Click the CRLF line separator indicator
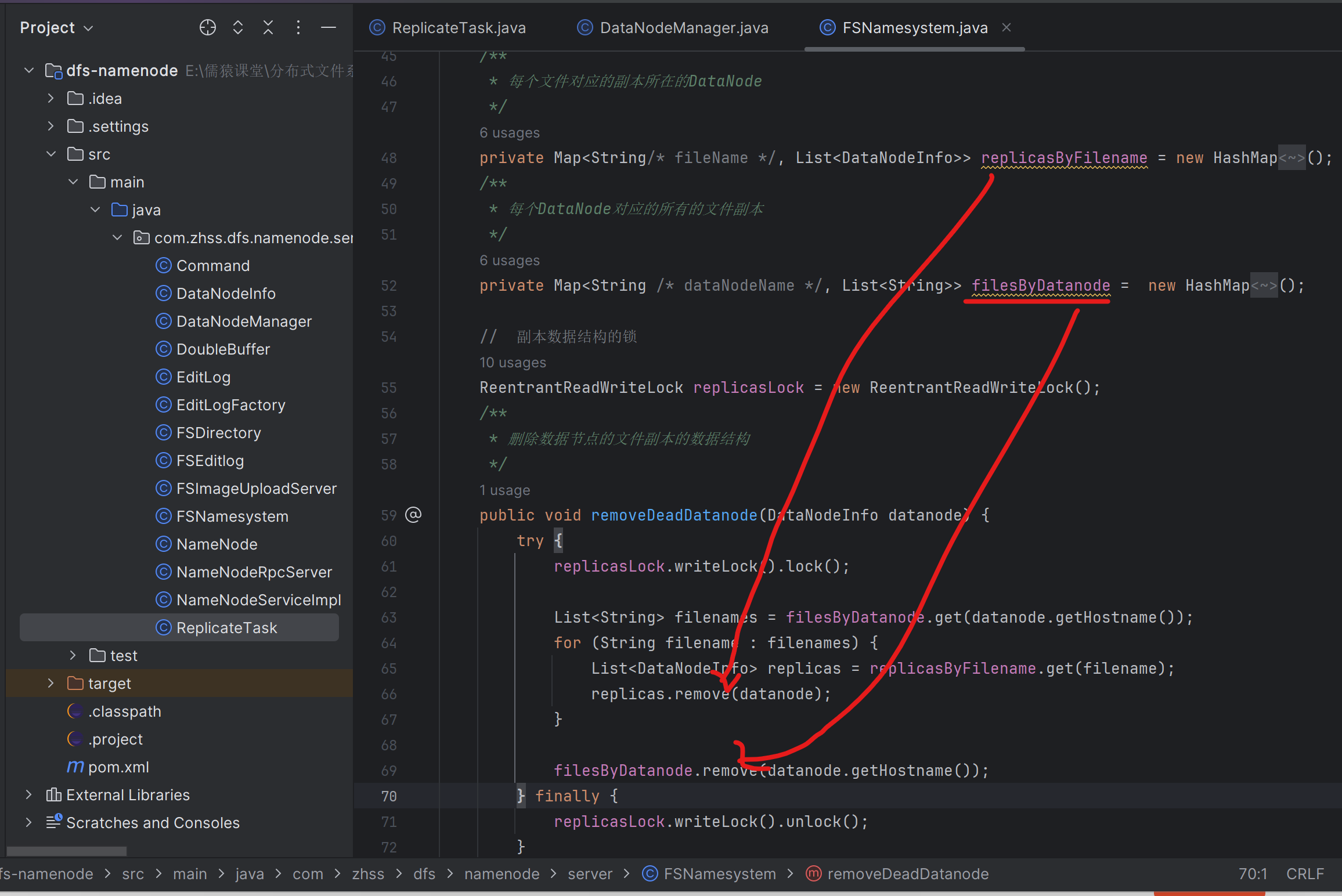 coord(1305,874)
